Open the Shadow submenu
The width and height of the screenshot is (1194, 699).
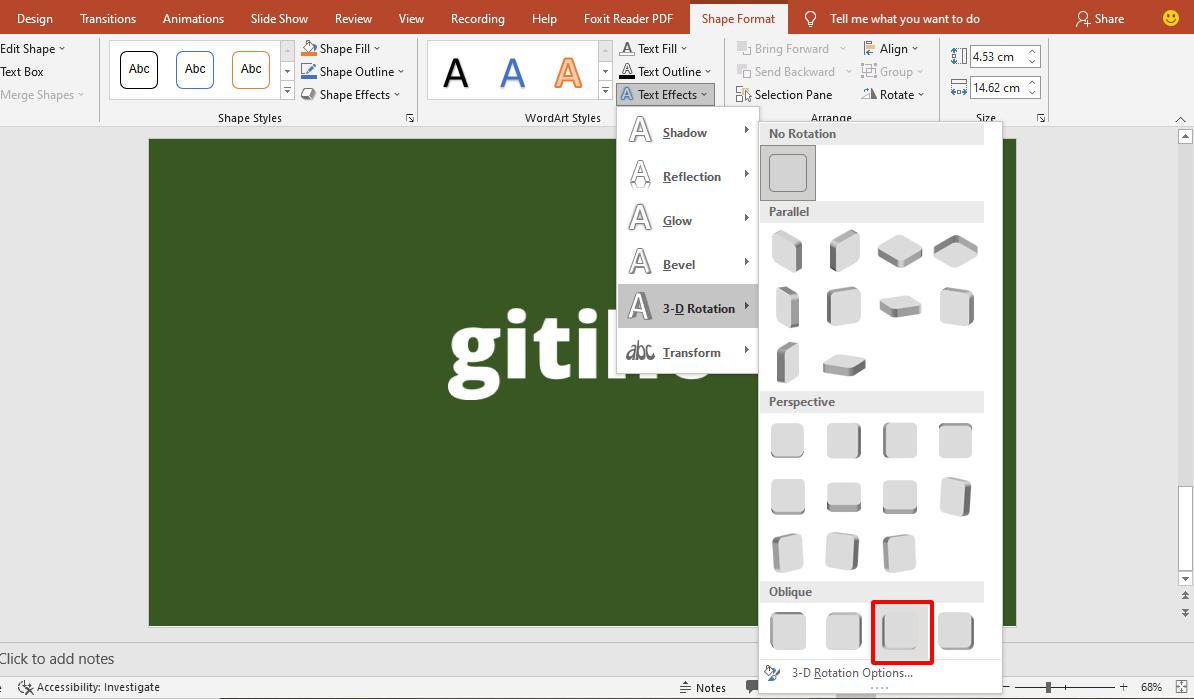[688, 131]
